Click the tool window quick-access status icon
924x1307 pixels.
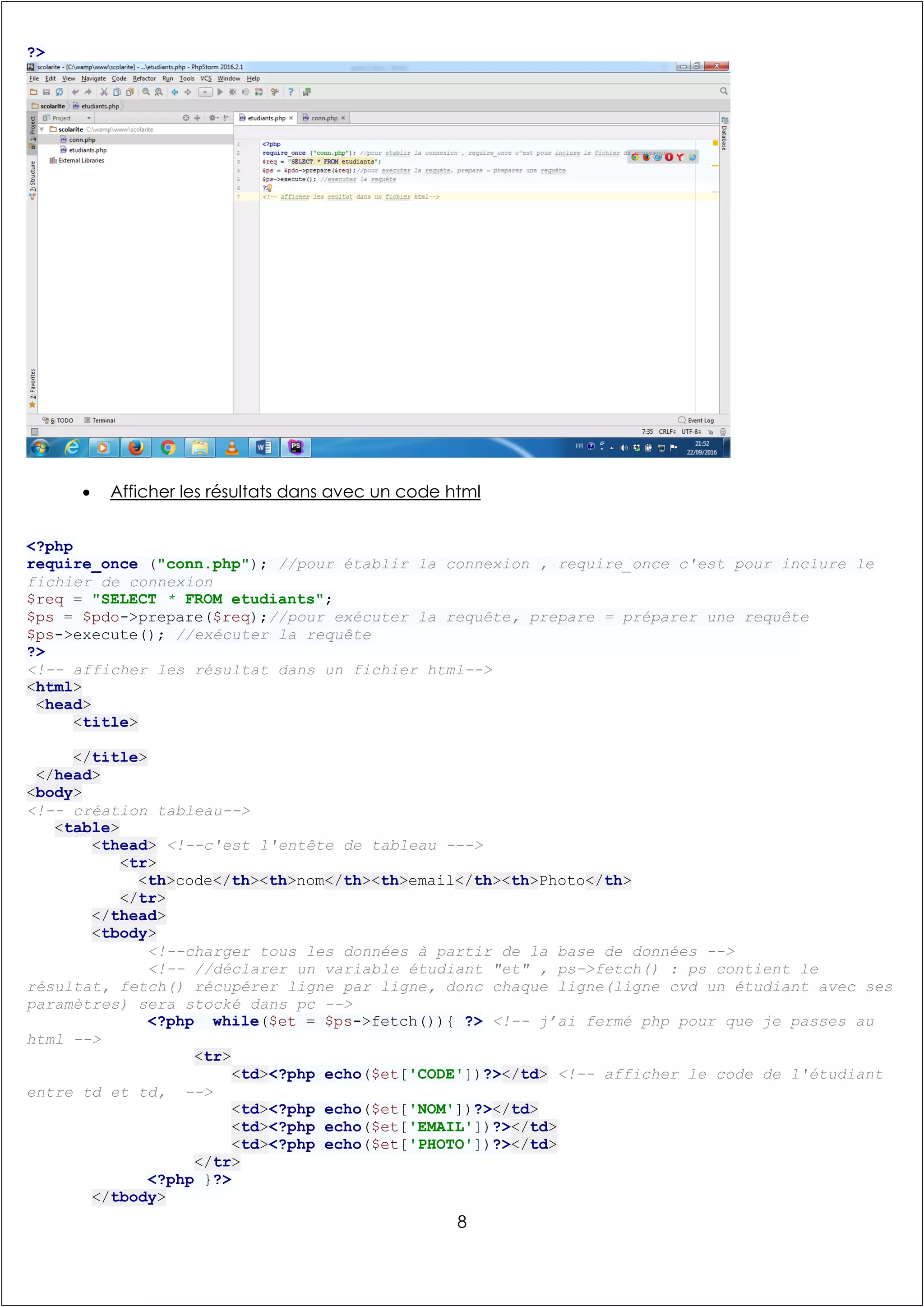pyautogui.click(x=34, y=432)
